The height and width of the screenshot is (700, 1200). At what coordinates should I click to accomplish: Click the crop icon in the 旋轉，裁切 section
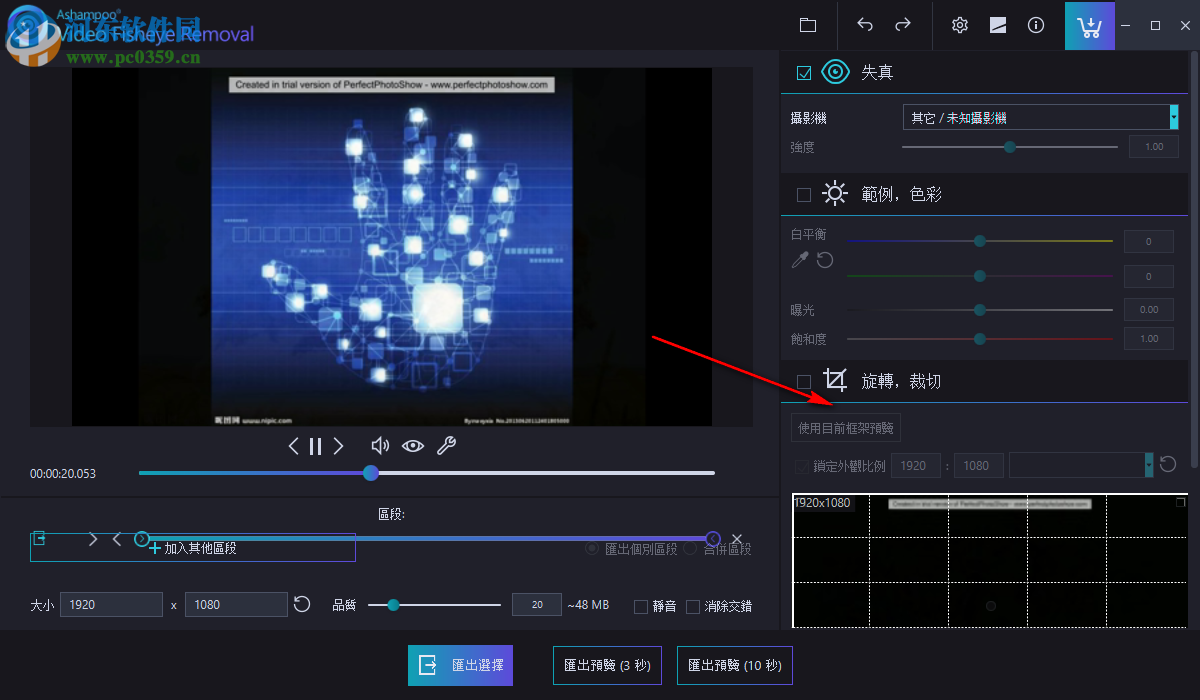835,380
